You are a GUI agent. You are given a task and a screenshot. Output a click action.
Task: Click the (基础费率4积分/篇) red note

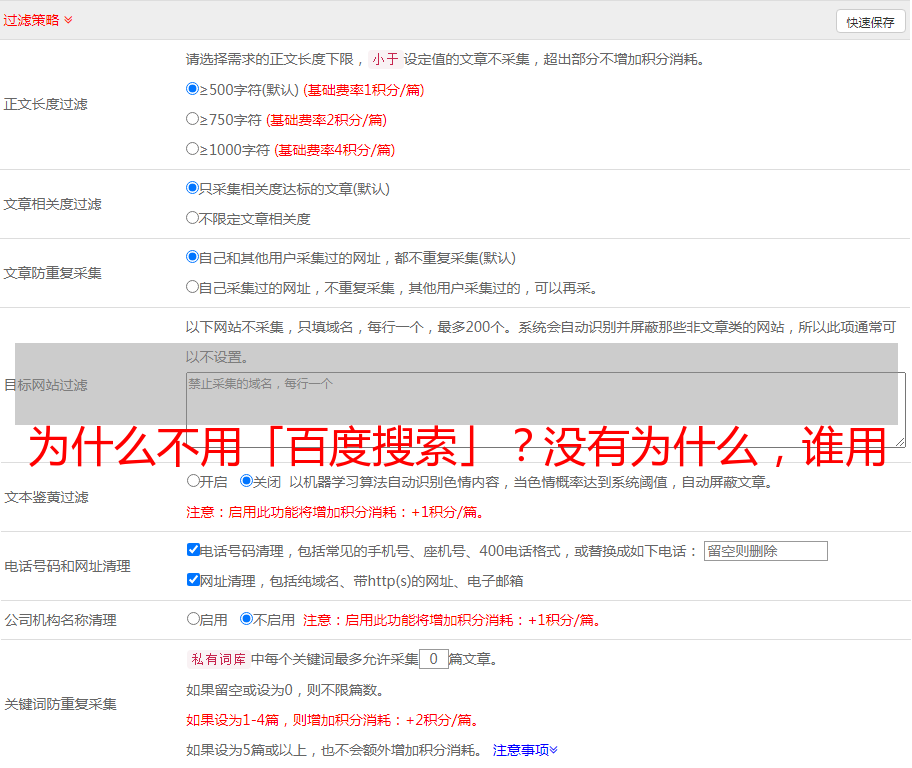point(334,150)
